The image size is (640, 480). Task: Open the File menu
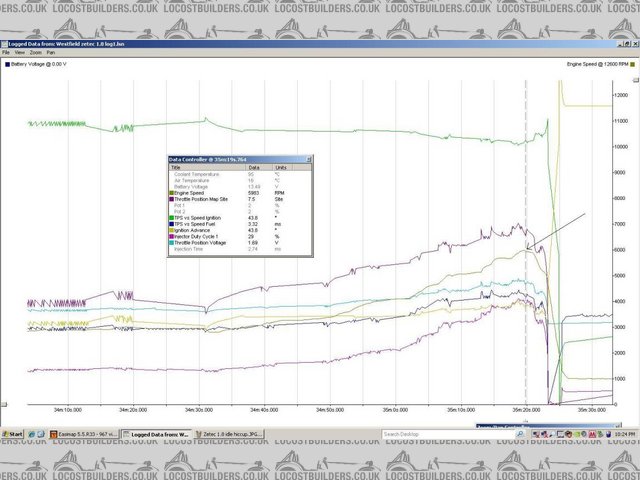6,53
